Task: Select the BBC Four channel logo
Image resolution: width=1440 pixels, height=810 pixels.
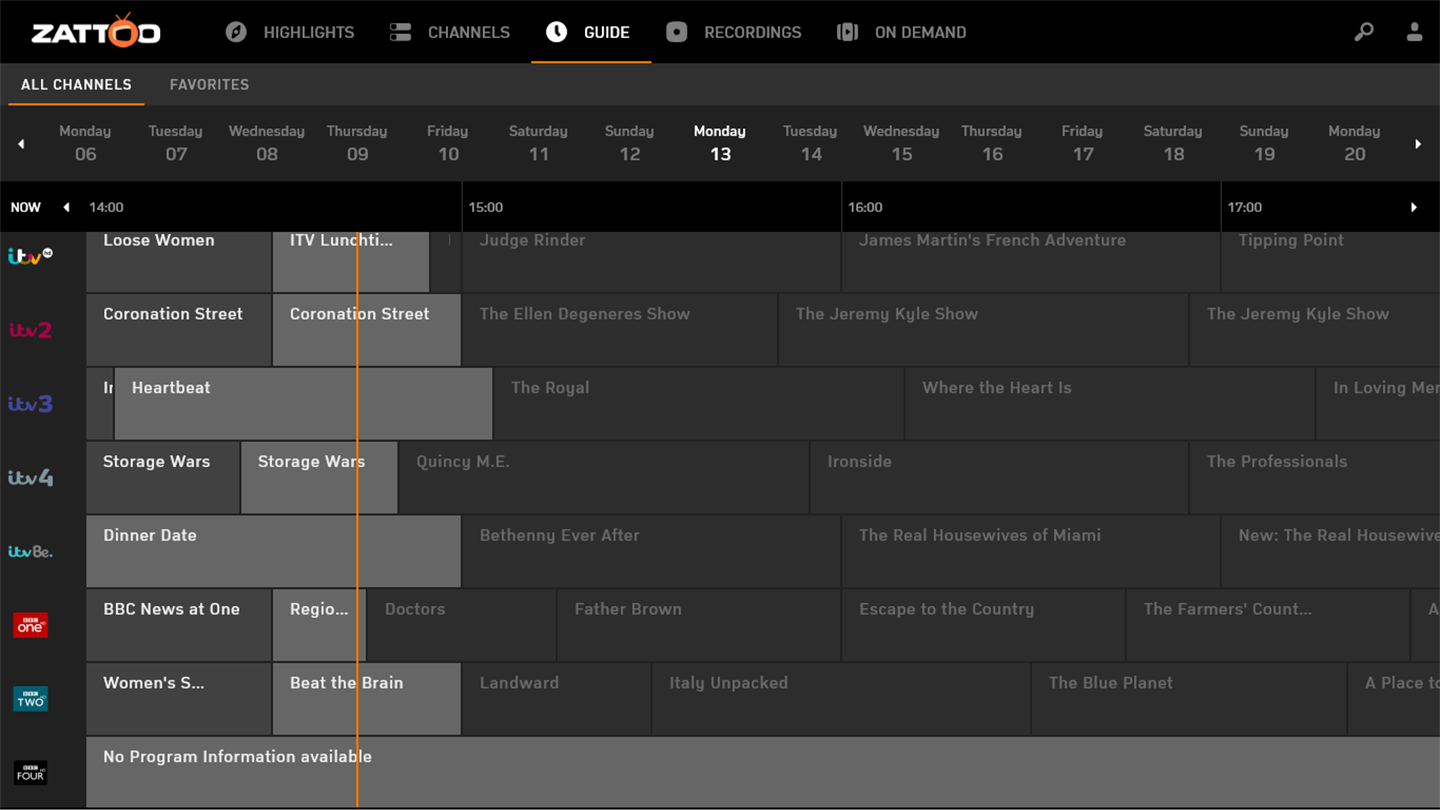Action: [x=30, y=773]
